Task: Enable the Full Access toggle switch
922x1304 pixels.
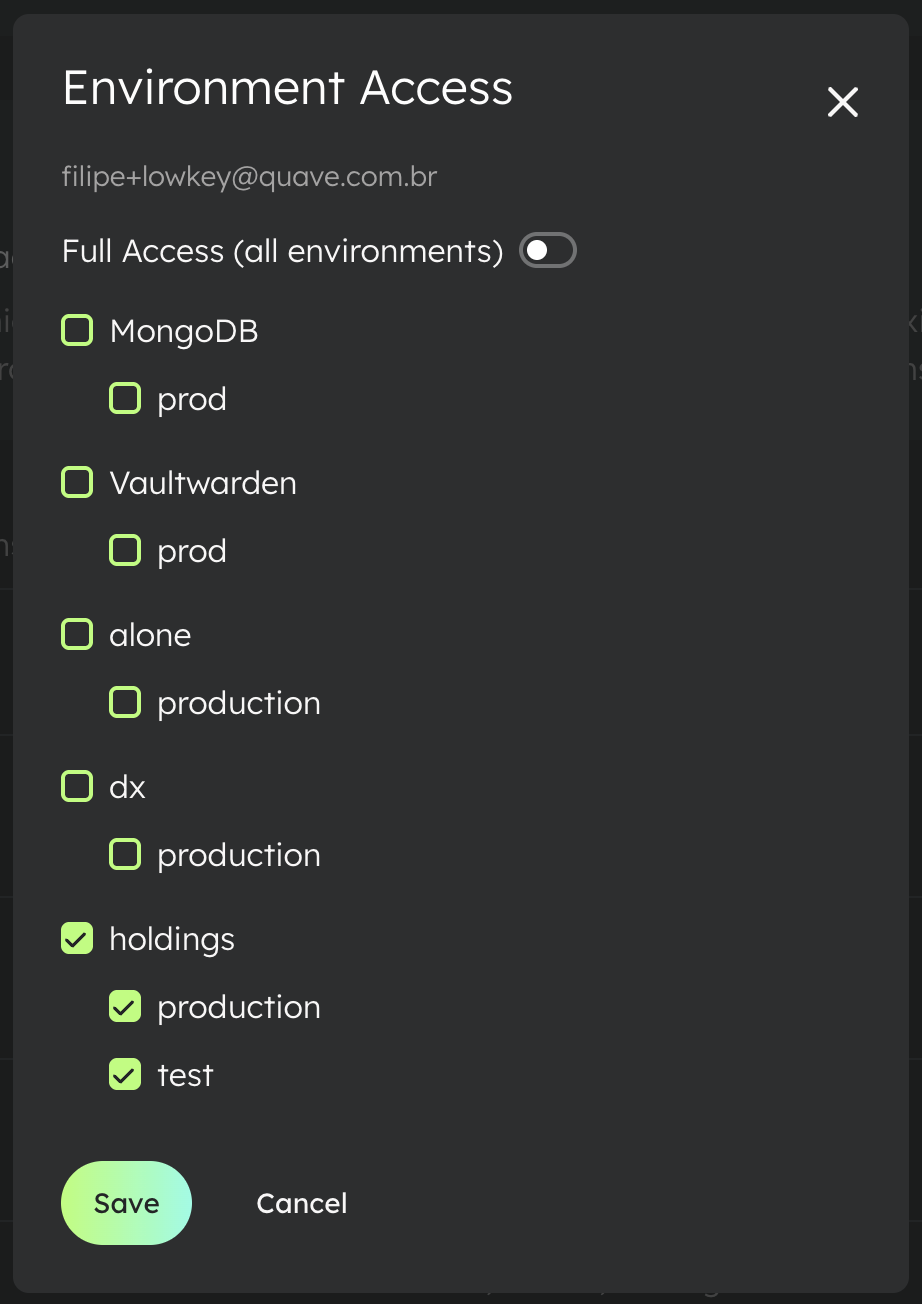Action: 548,250
